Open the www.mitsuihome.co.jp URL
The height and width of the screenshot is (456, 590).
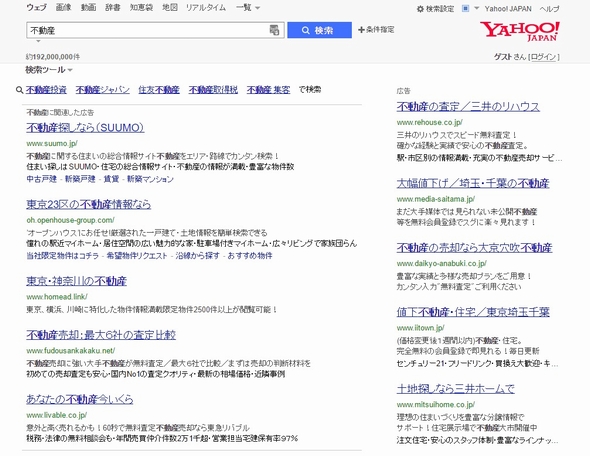click(x=436, y=404)
